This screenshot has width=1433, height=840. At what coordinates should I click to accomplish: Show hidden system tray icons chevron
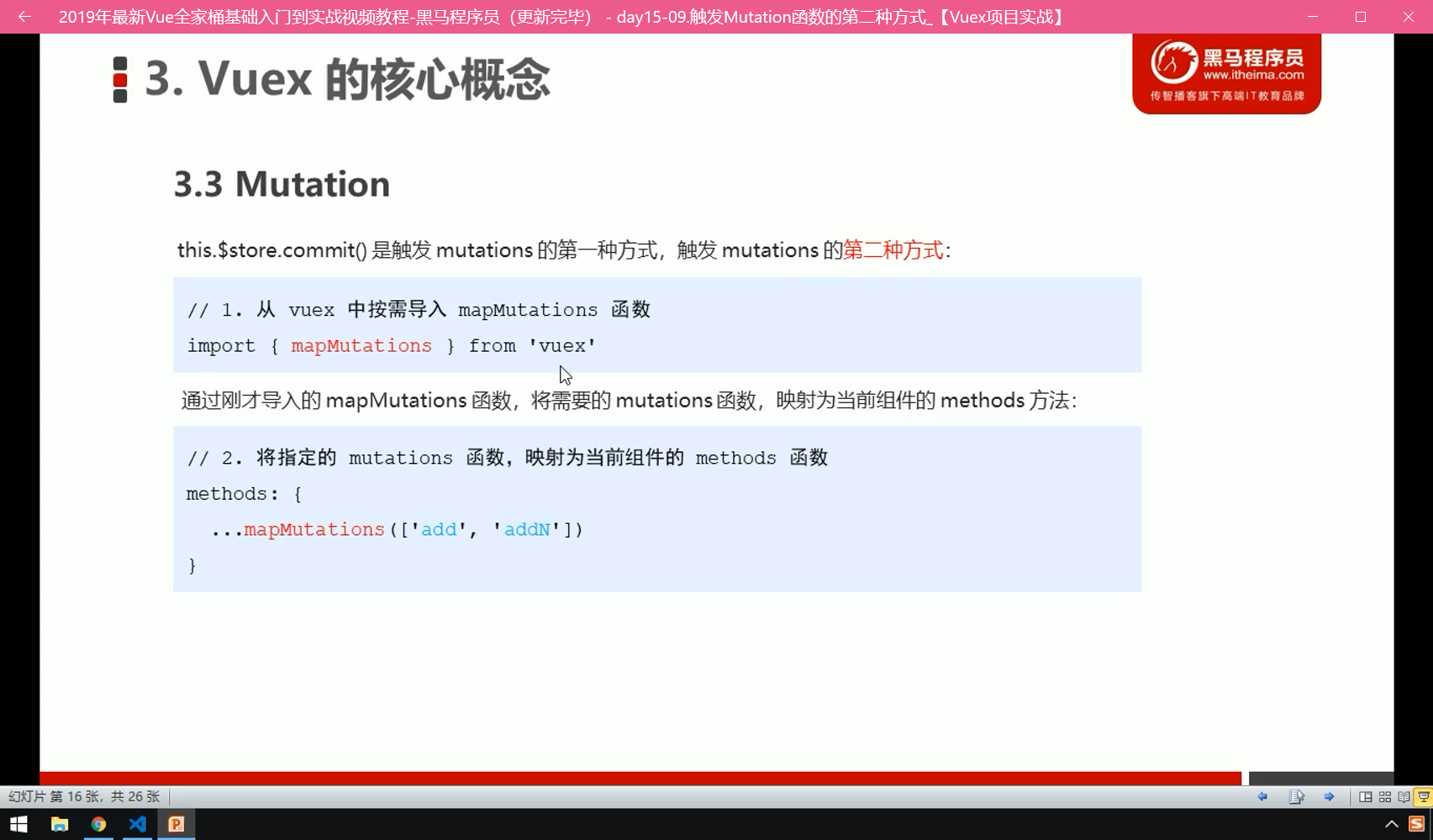(1392, 824)
